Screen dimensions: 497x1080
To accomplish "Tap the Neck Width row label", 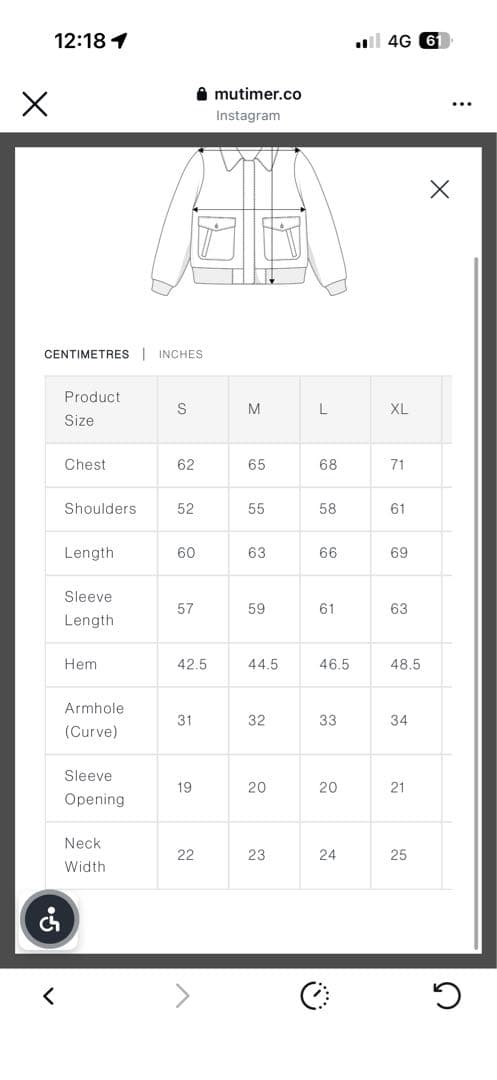I will [85, 855].
